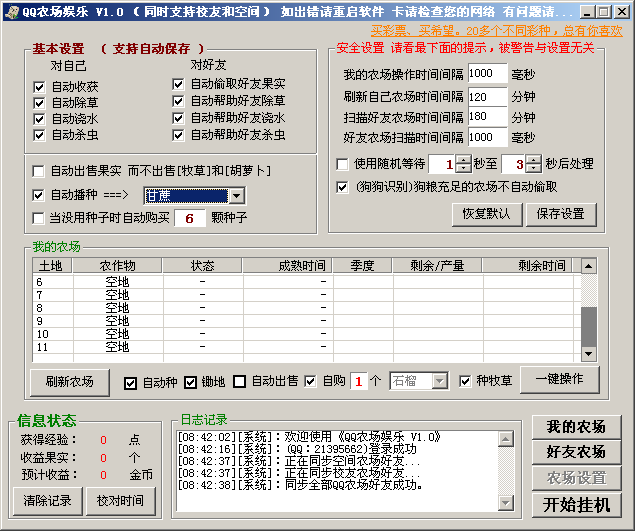This screenshot has width=635, height=531.
Task: Click the QQ农场娱乐 title bar app icon
Action: tap(11, 12)
